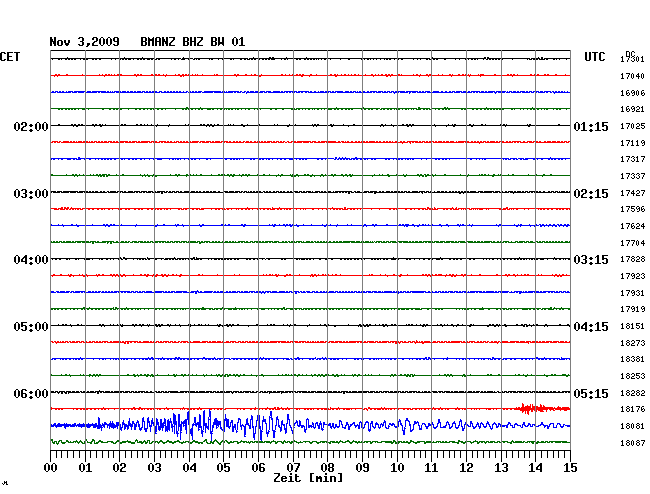Click the red seismic burst near minute 14
The width and height of the screenshot is (650, 494).
pos(543,409)
